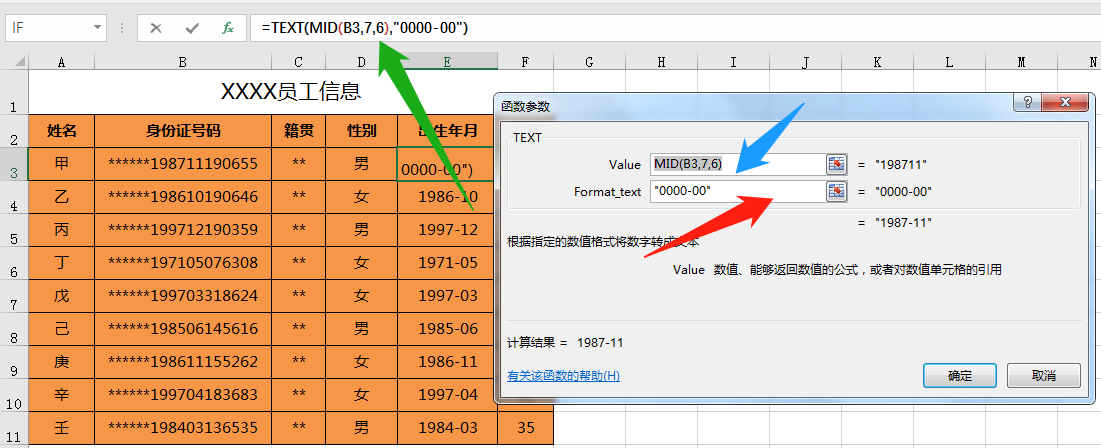Select column M header
Image resolution: width=1101 pixels, height=448 pixels.
tap(1022, 62)
